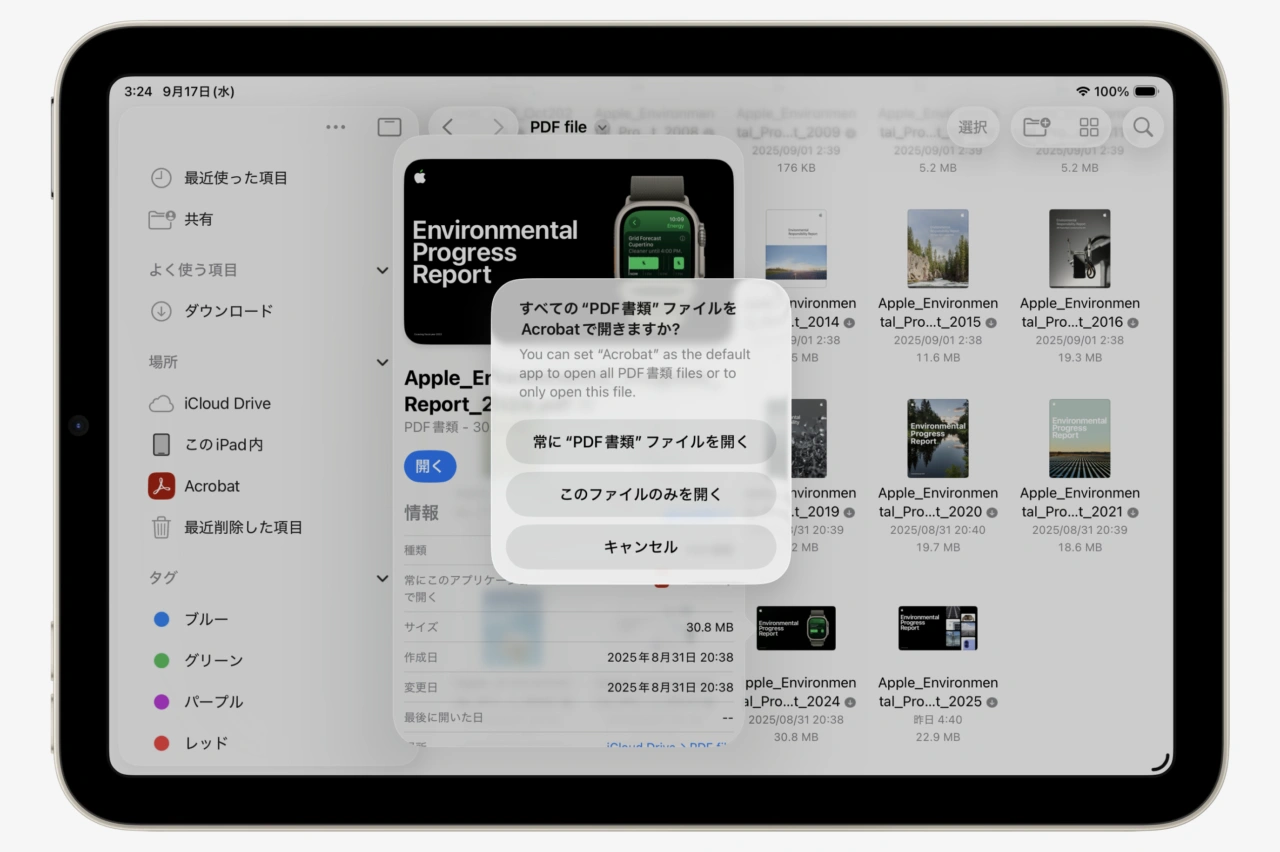Switch to grid view using the squares icon

(1088, 127)
